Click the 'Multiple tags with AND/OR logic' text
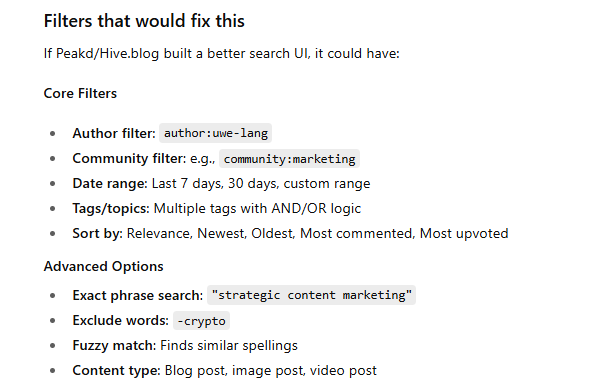The height and width of the screenshot is (386, 613). pos(257,208)
